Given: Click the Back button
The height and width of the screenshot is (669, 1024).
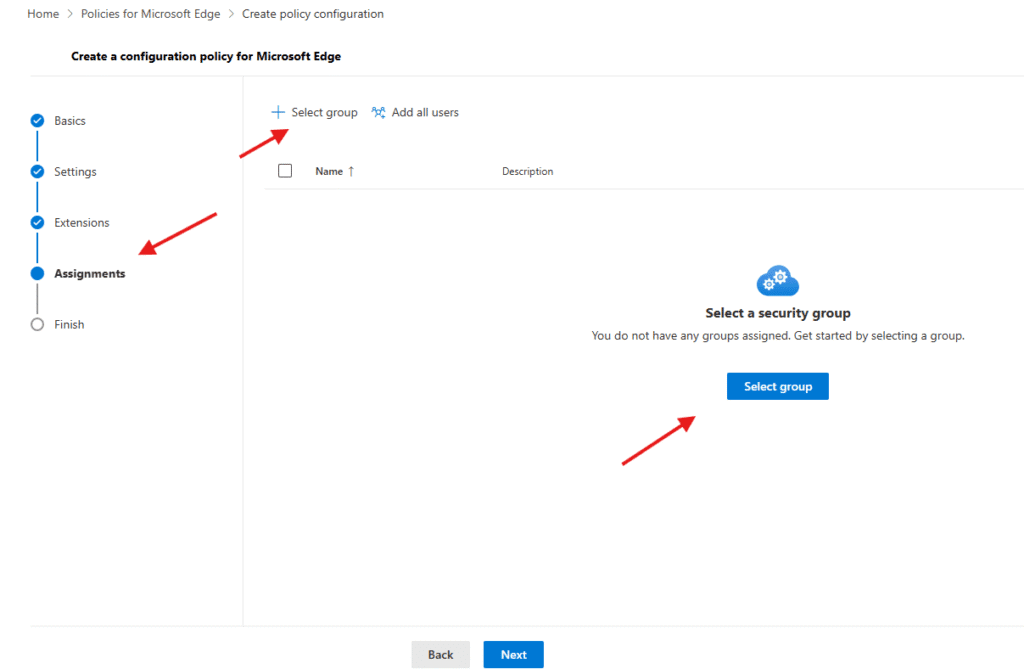Looking at the screenshot, I should pos(440,655).
